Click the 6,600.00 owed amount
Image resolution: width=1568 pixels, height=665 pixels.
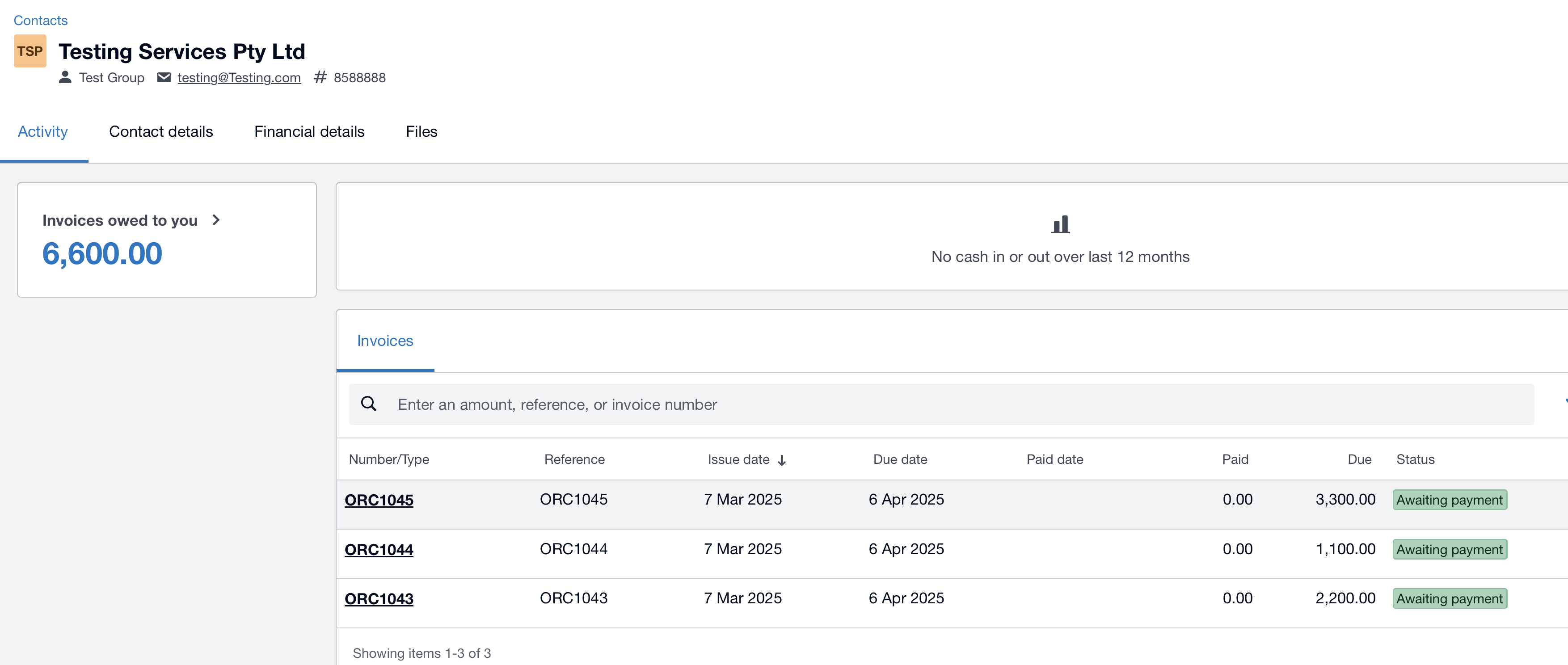tap(102, 254)
